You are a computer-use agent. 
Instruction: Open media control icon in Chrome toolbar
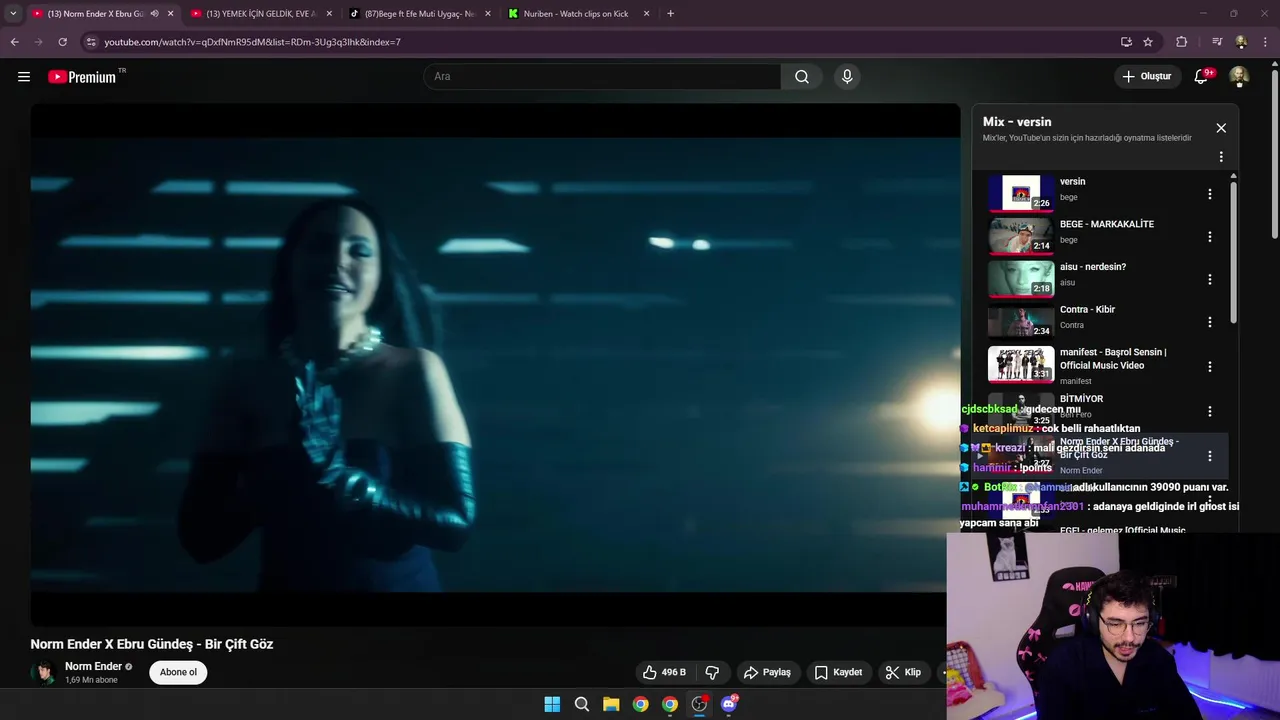[1217, 42]
